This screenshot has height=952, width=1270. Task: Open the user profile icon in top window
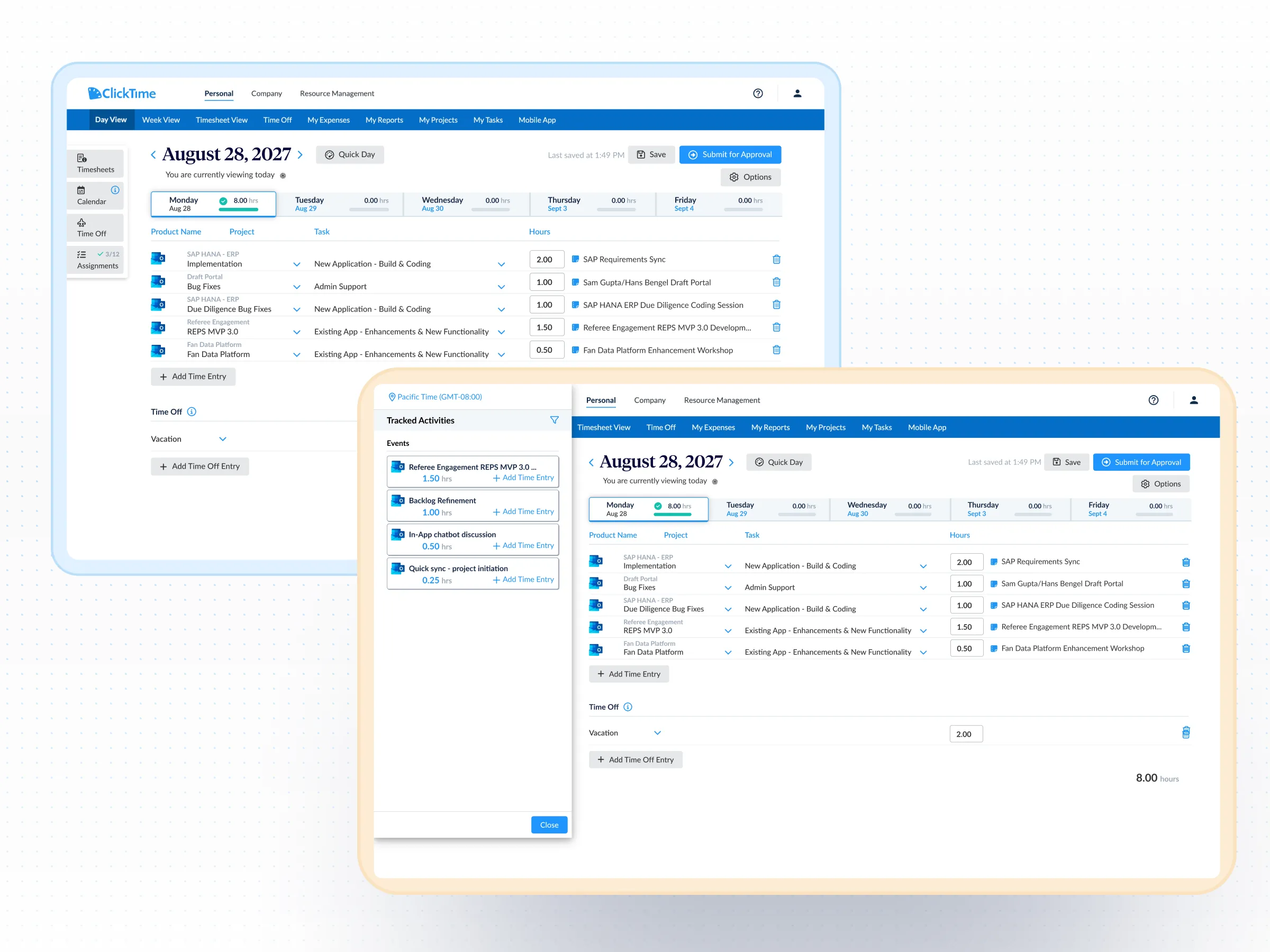(x=797, y=94)
